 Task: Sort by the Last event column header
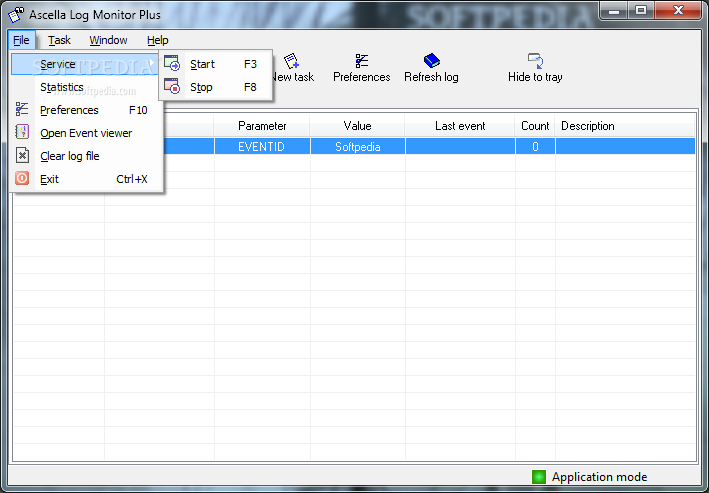[460, 126]
